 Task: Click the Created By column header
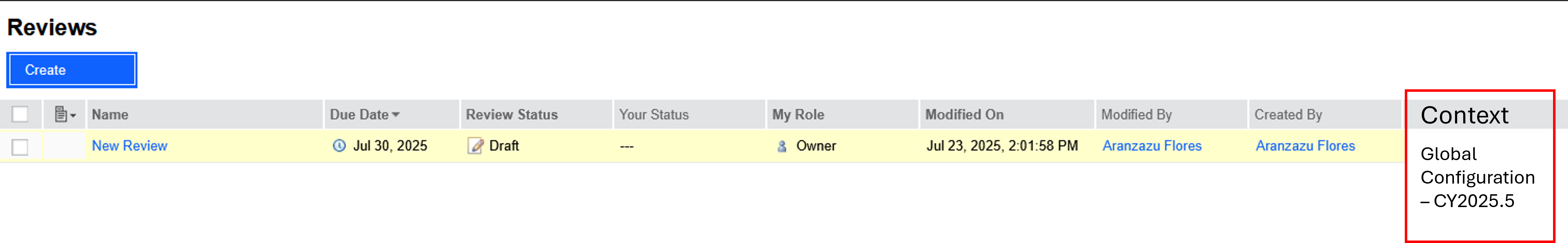point(1288,115)
